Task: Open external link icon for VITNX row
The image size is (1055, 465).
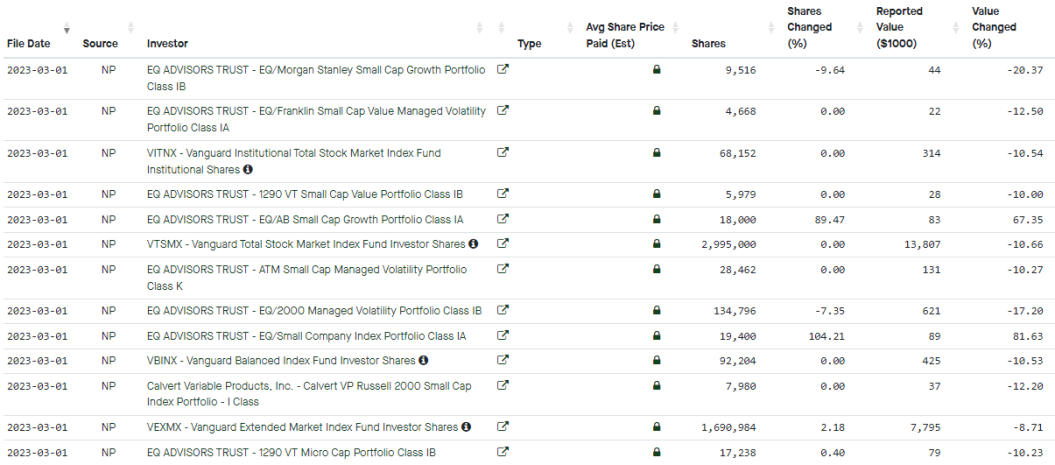Action: (502, 153)
